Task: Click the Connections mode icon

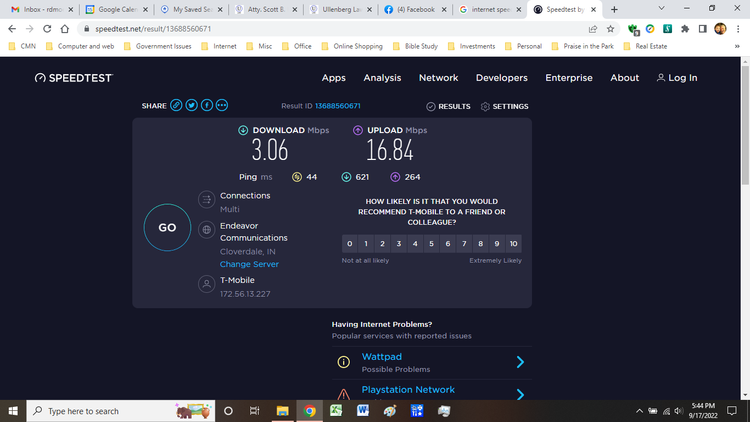Action: (x=207, y=200)
